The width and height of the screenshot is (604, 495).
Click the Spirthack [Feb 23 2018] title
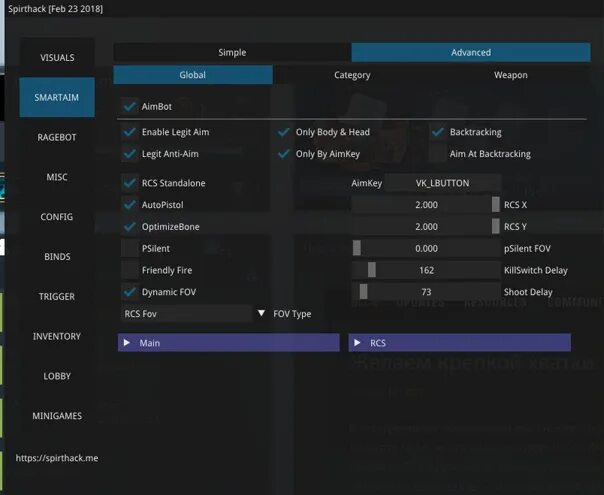[x=55, y=8]
